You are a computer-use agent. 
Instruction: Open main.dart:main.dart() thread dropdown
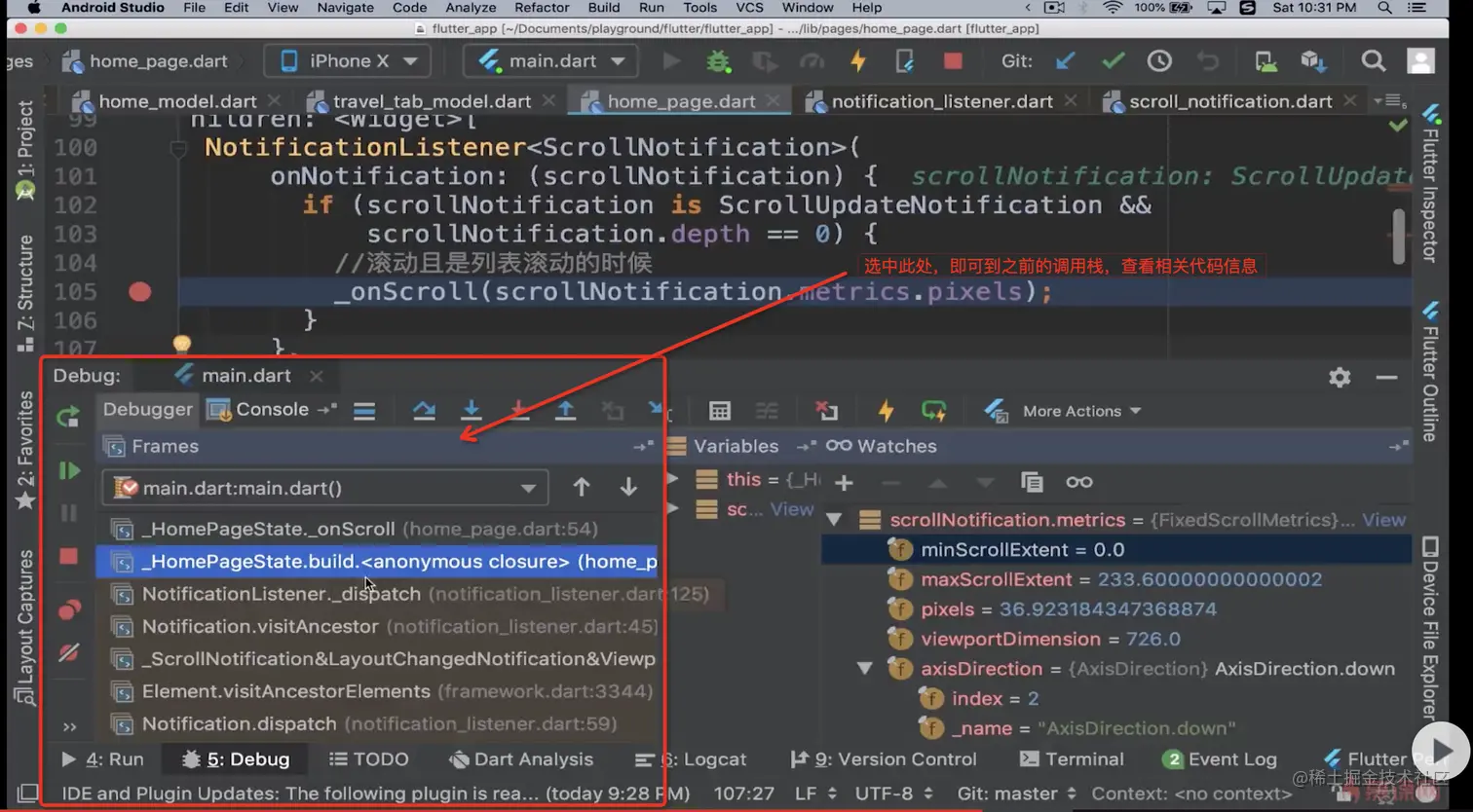coord(325,488)
